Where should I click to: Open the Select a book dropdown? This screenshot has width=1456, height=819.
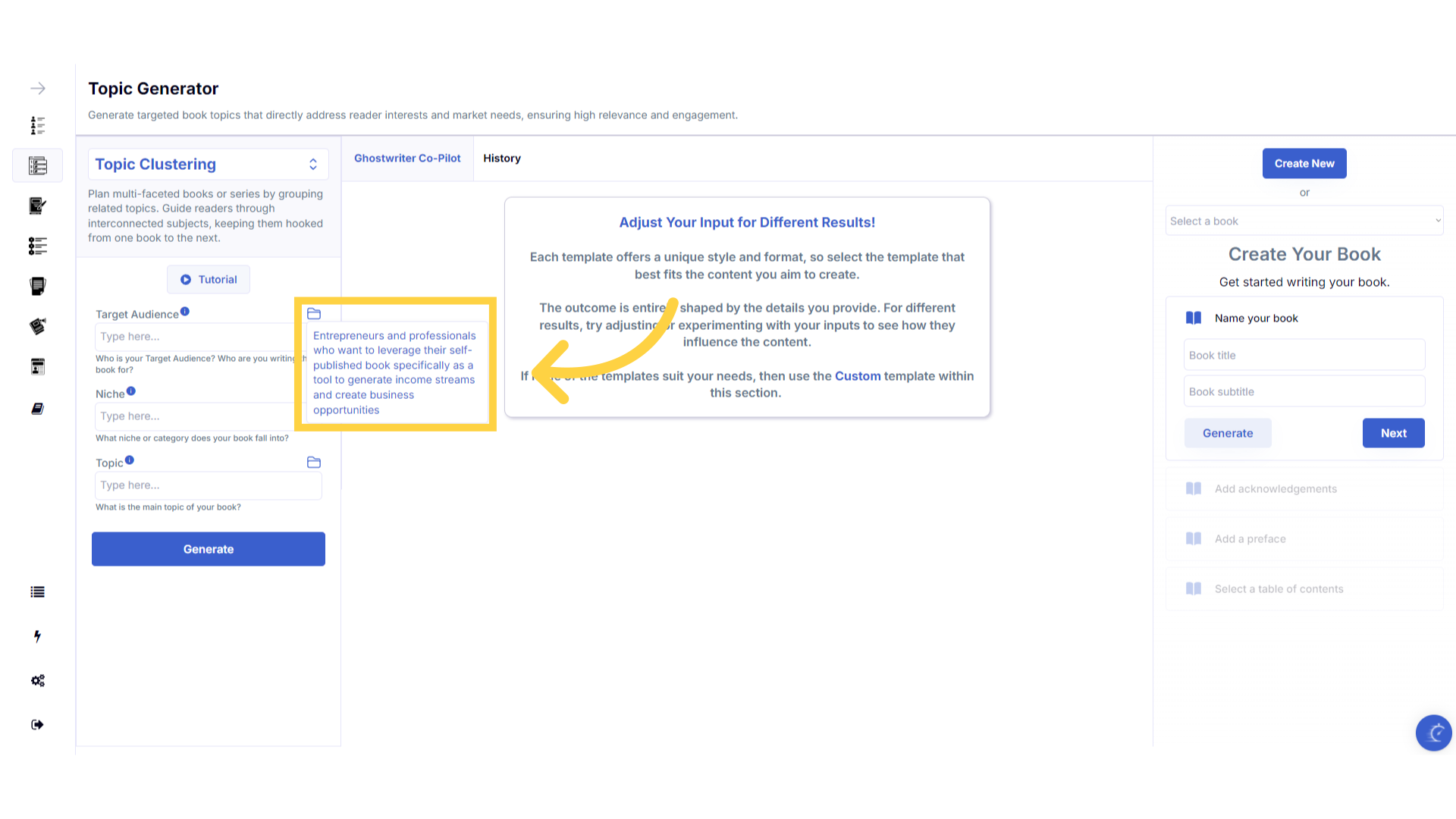tap(1304, 221)
